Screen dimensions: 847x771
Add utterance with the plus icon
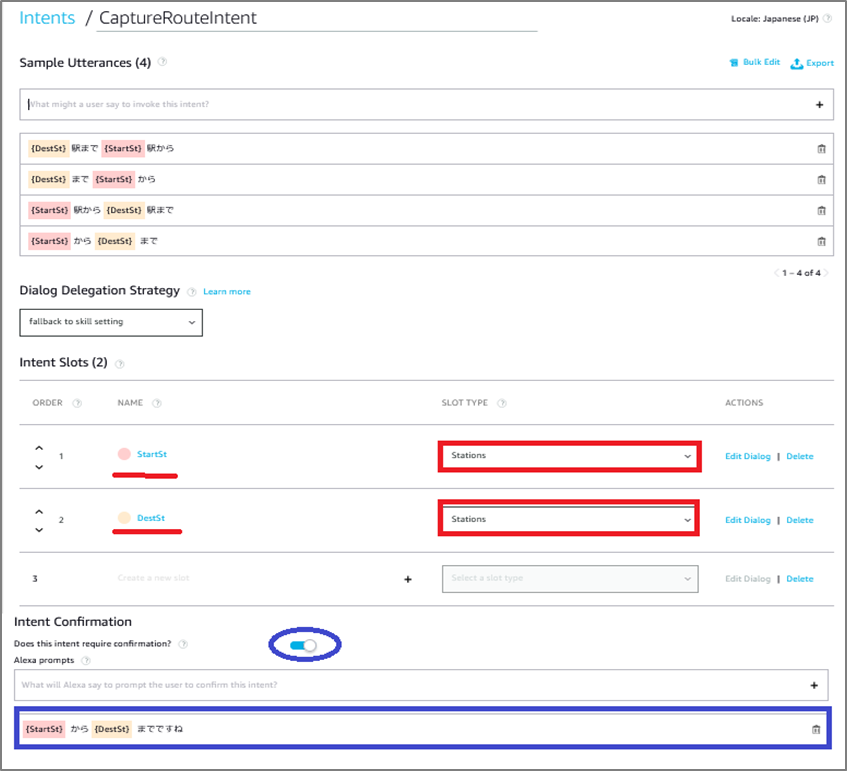click(819, 105)
